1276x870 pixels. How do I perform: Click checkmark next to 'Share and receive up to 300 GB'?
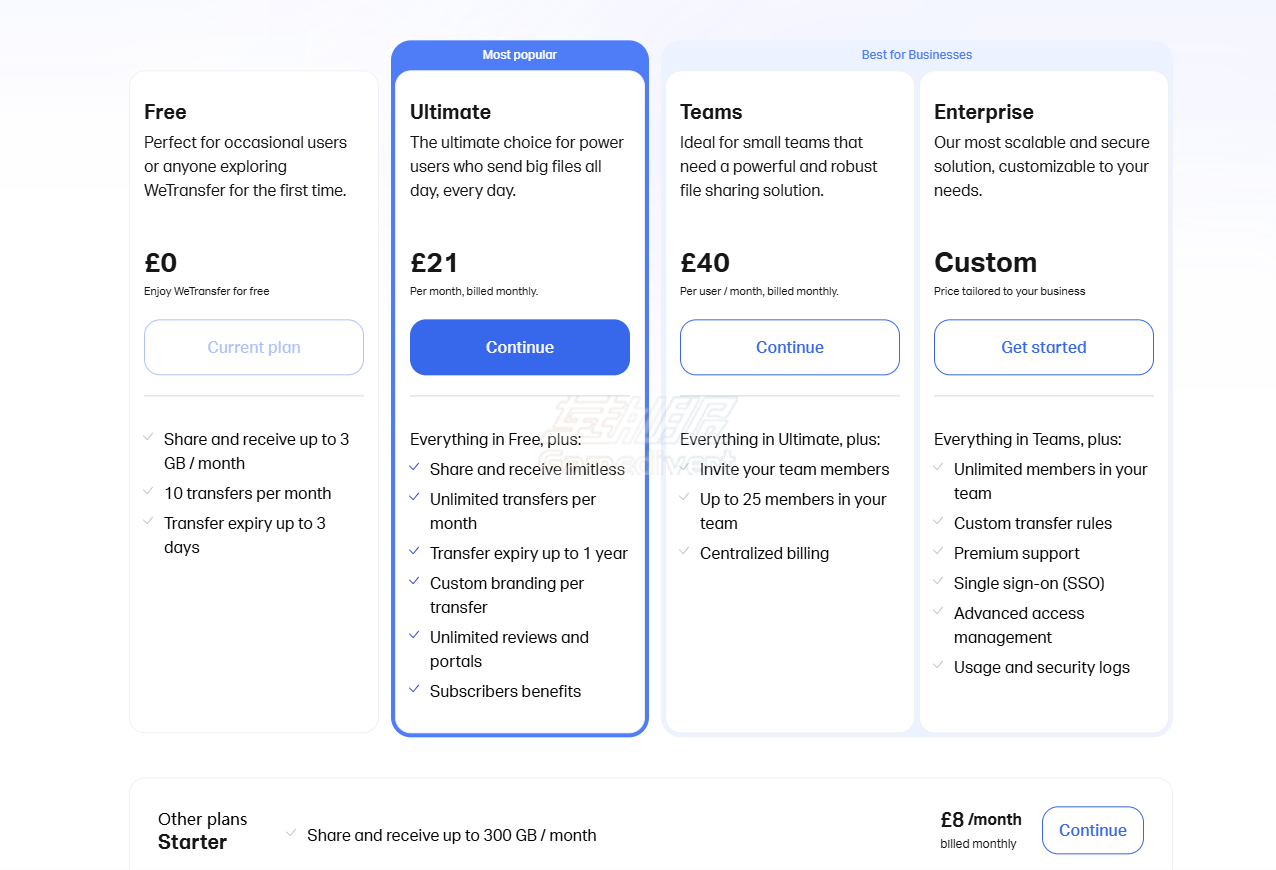point(291,833)
